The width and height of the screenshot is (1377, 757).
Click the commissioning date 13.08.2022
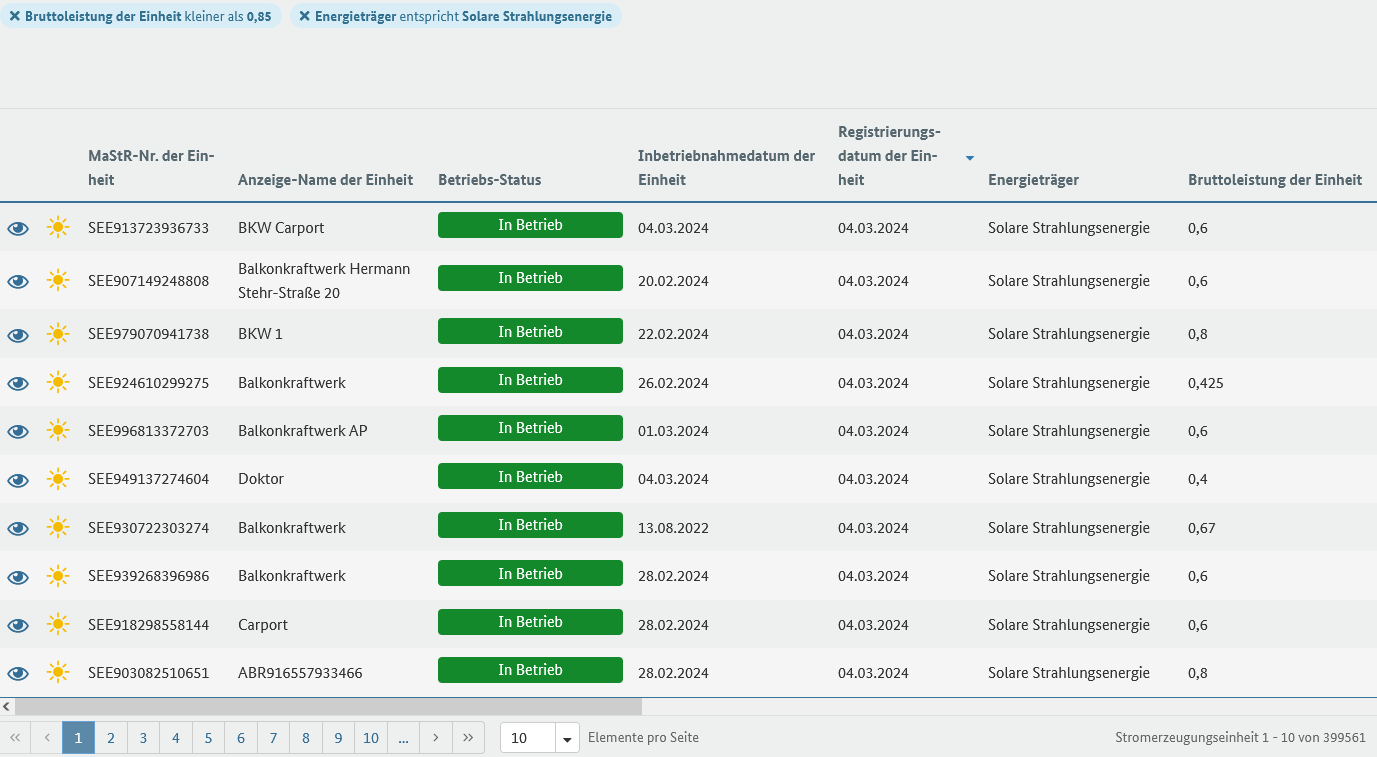click(673, 528)
